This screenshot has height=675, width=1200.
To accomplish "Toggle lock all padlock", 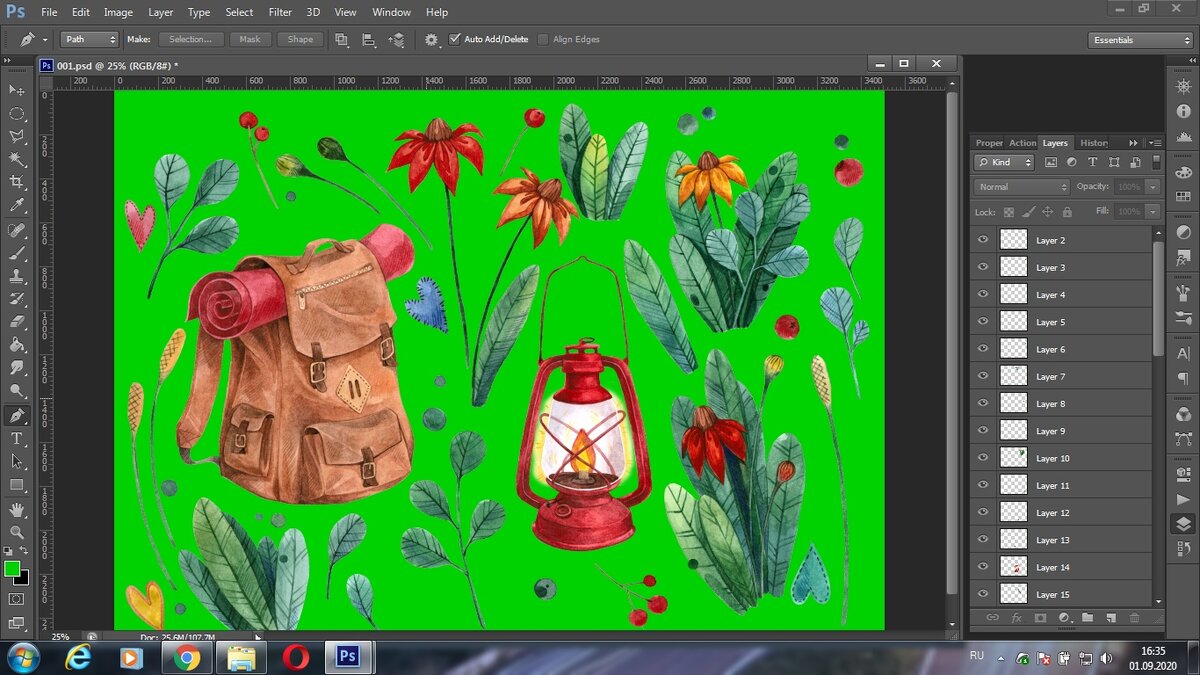I will 1067,212.
